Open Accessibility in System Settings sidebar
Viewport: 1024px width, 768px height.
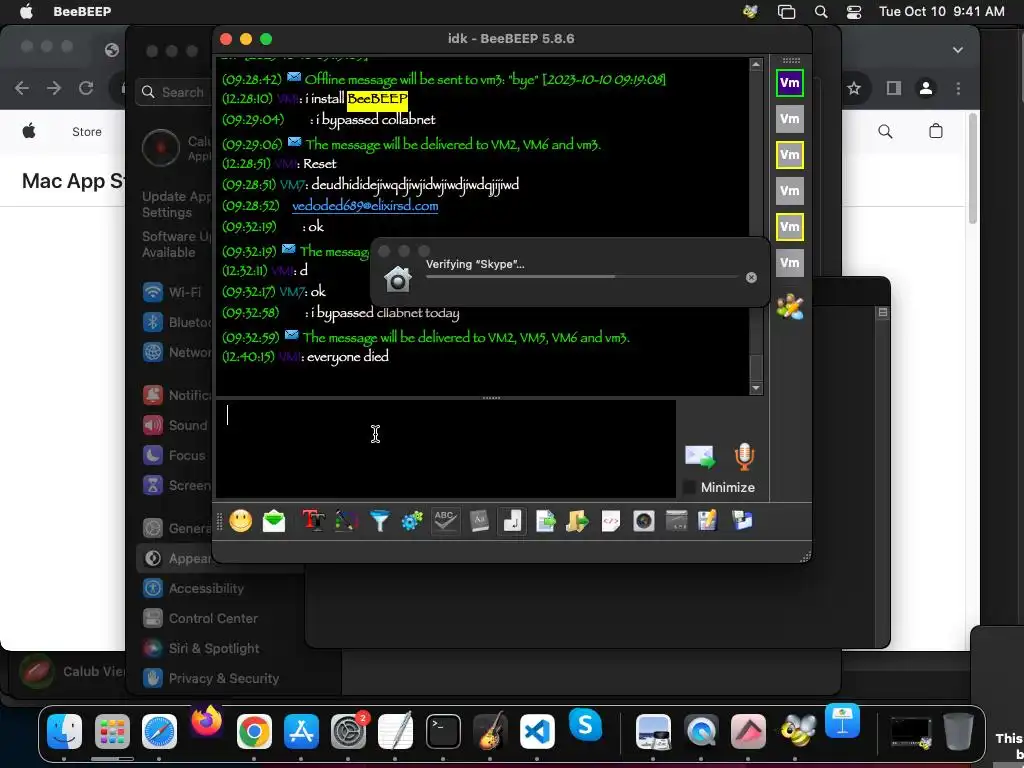194,588
